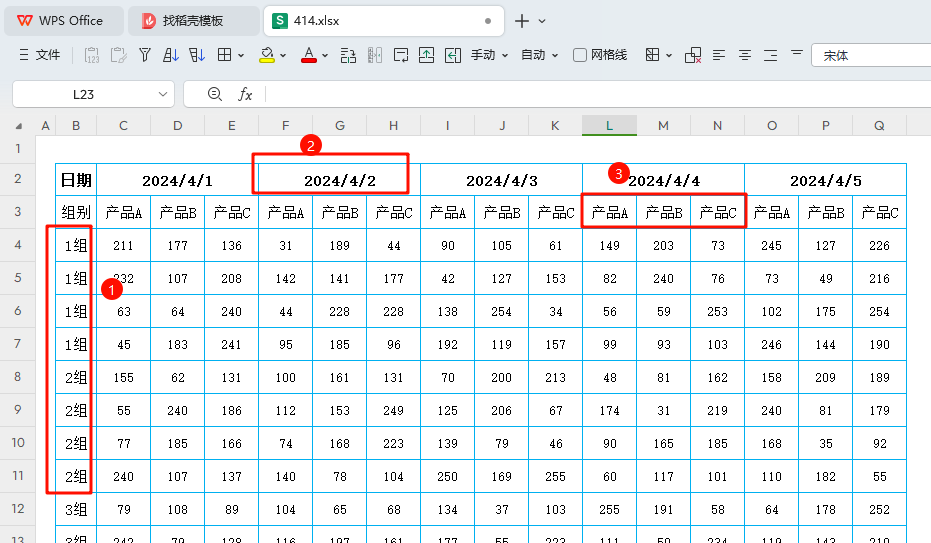Select cell Q4 with value 226

point(879,245)
